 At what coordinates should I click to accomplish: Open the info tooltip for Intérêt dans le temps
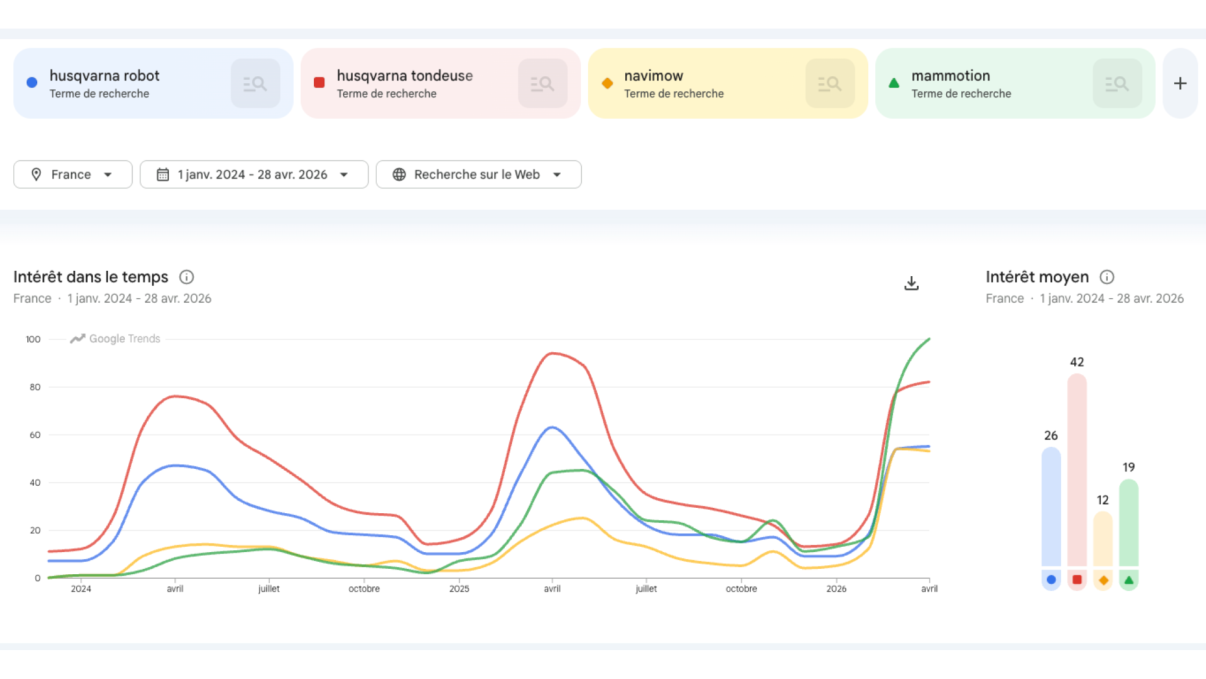pos(187,277)
